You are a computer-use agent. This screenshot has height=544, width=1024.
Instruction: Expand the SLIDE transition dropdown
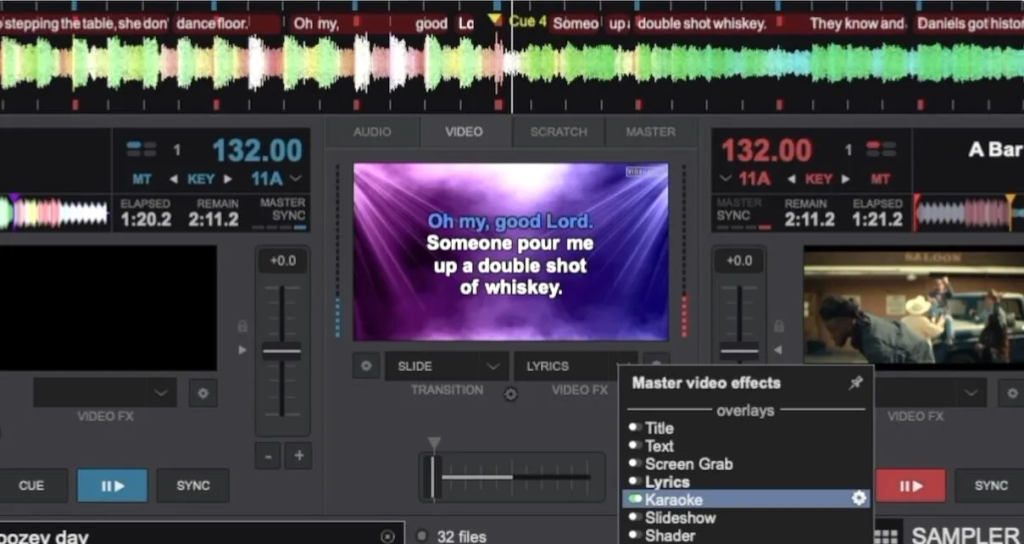[x=493, y=366]
